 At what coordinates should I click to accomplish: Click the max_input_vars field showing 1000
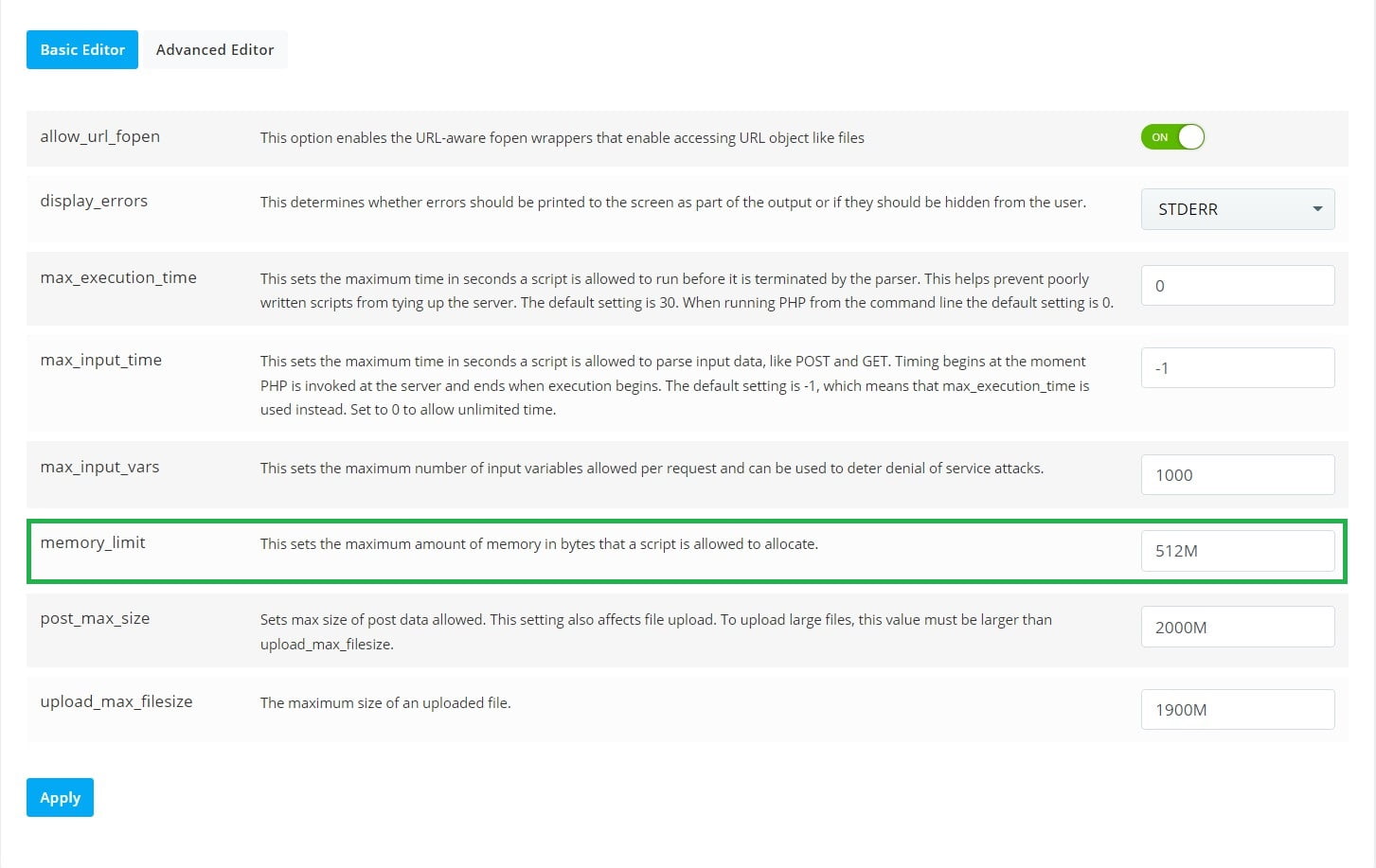click(1238, 475)
